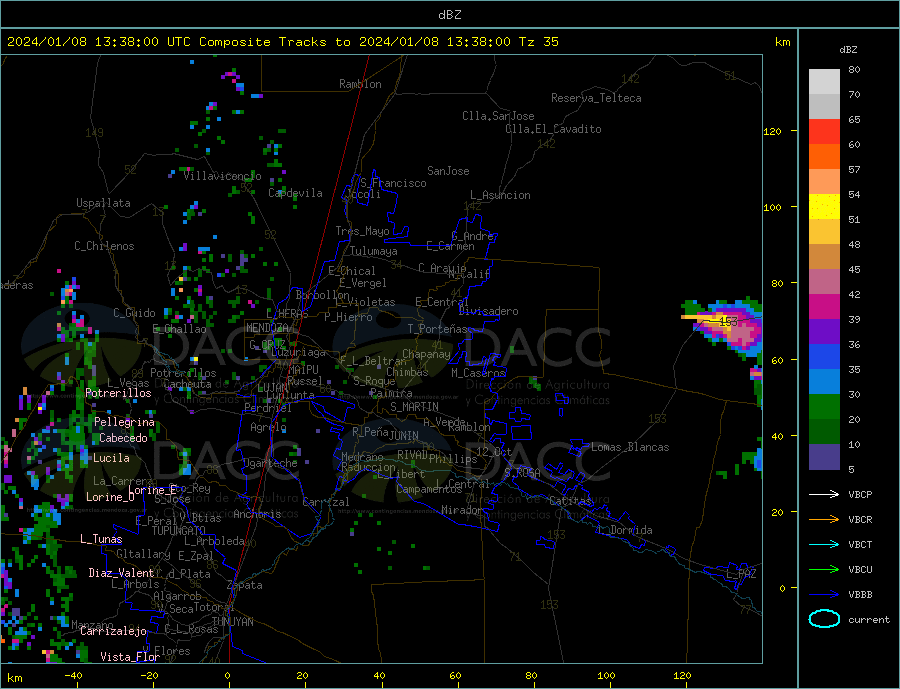Click the 5 dBZ purple-gray swatch
The image size is (900, 689).
point(824,456)
